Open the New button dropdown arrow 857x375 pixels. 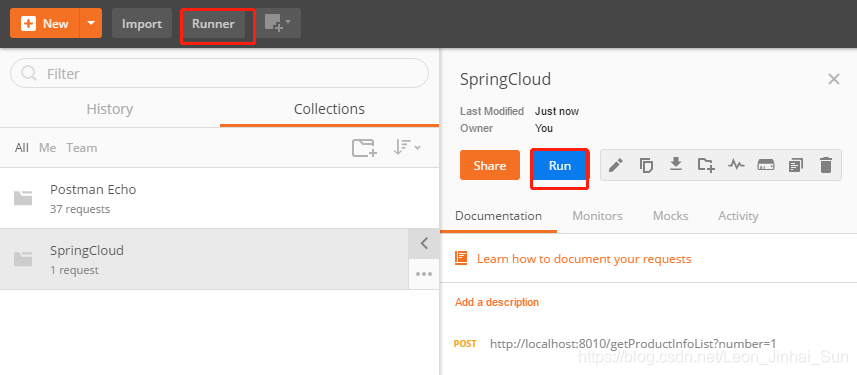pos(91,24)
